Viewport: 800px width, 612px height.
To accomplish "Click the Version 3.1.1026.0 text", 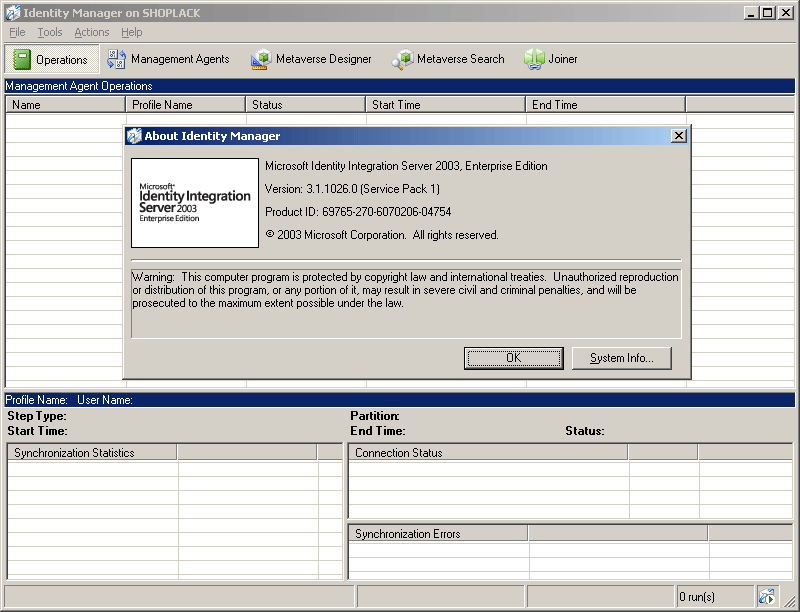I will tap(352, 189).
